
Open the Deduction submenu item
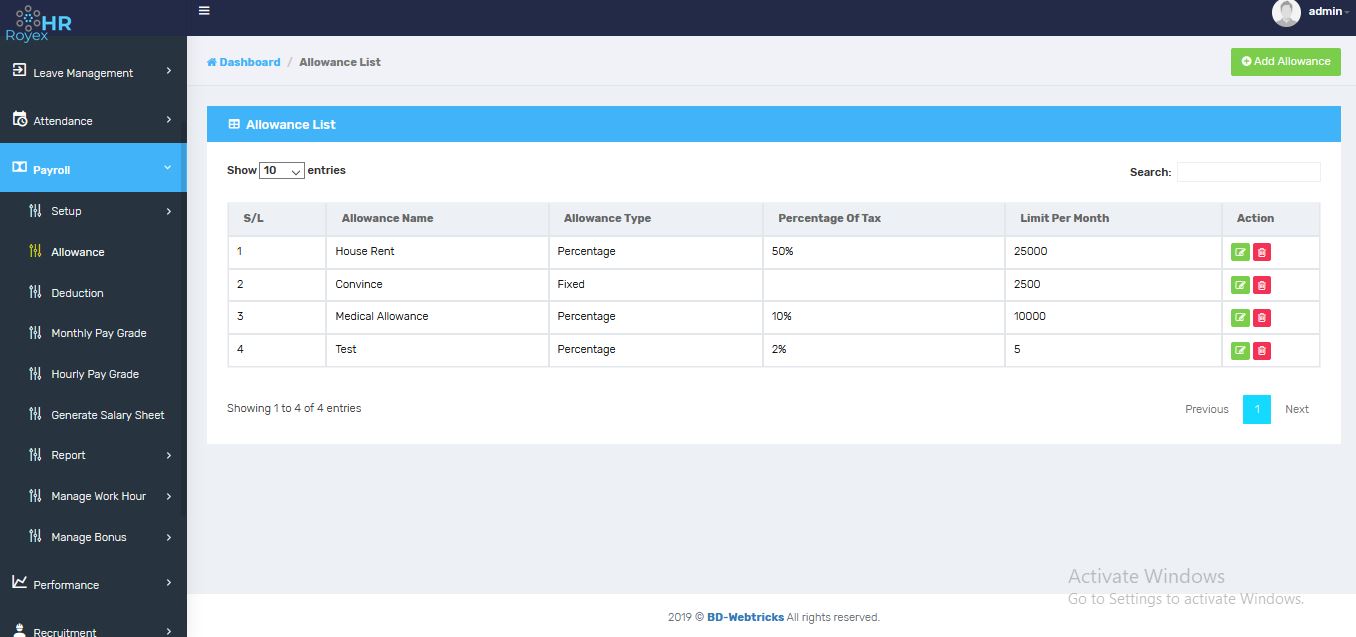[77, 293]
